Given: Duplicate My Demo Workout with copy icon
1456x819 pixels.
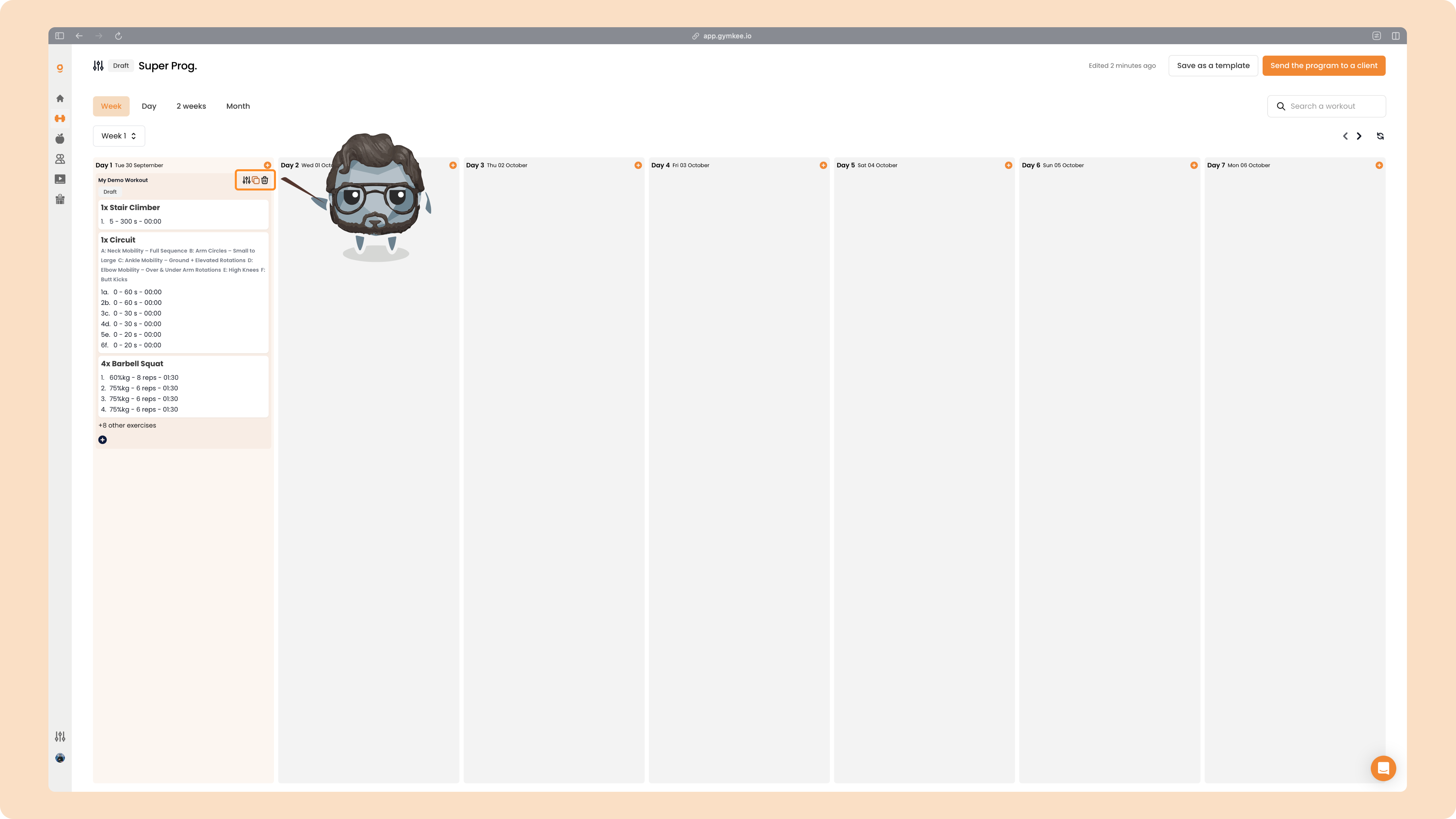Looking at the screenshot, I should (255, 180).
